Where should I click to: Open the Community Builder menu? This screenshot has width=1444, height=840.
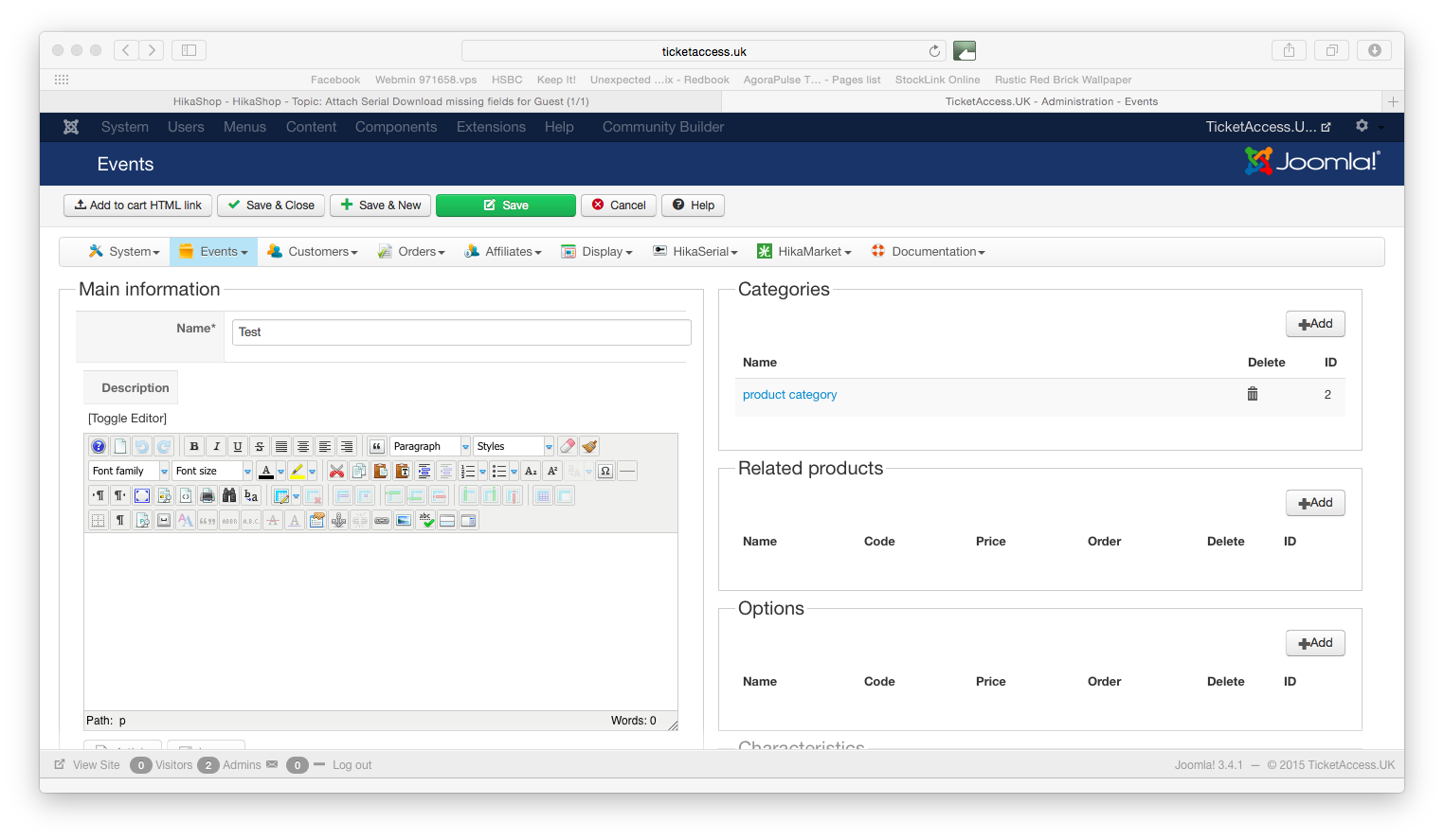pos(663,127)
